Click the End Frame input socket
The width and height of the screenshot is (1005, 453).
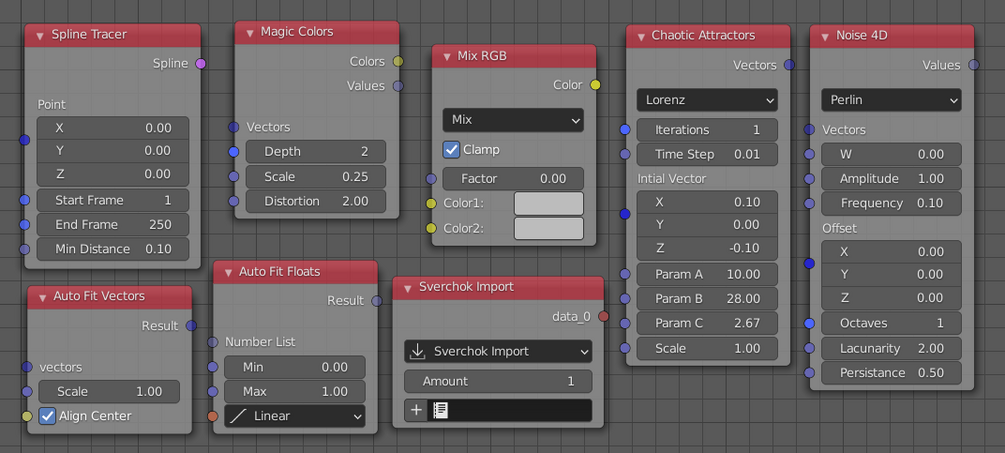click(x=24, y=224)
